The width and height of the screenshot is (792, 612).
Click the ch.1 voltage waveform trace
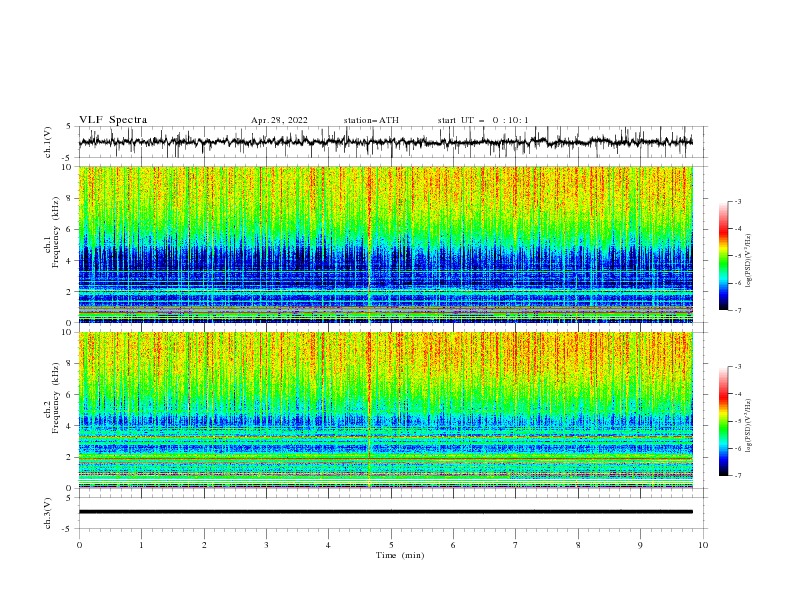click(385, 142)
